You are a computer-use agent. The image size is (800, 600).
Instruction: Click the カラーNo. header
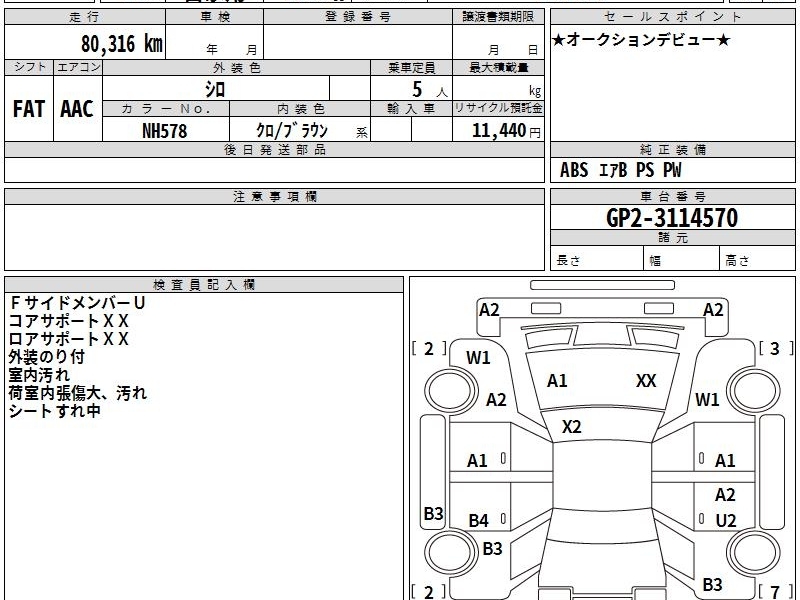coord(166,109)
